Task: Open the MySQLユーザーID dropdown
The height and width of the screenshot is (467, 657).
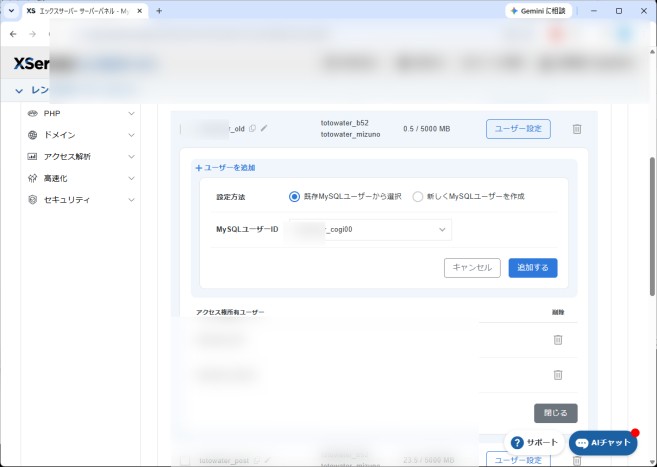Action: (370, 230)
